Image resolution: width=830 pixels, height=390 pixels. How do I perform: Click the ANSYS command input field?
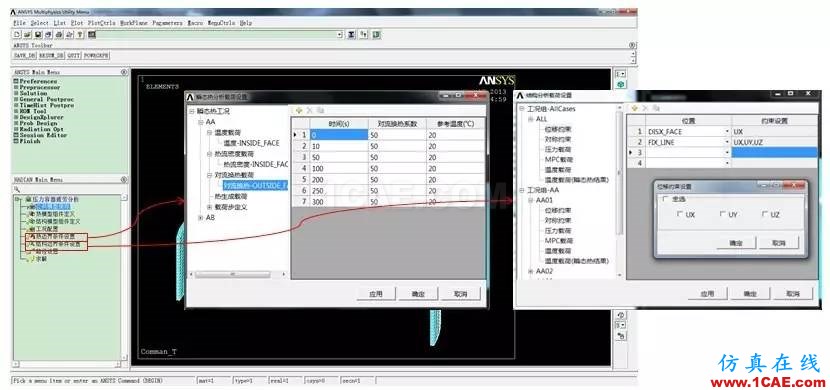pos(216,34)
